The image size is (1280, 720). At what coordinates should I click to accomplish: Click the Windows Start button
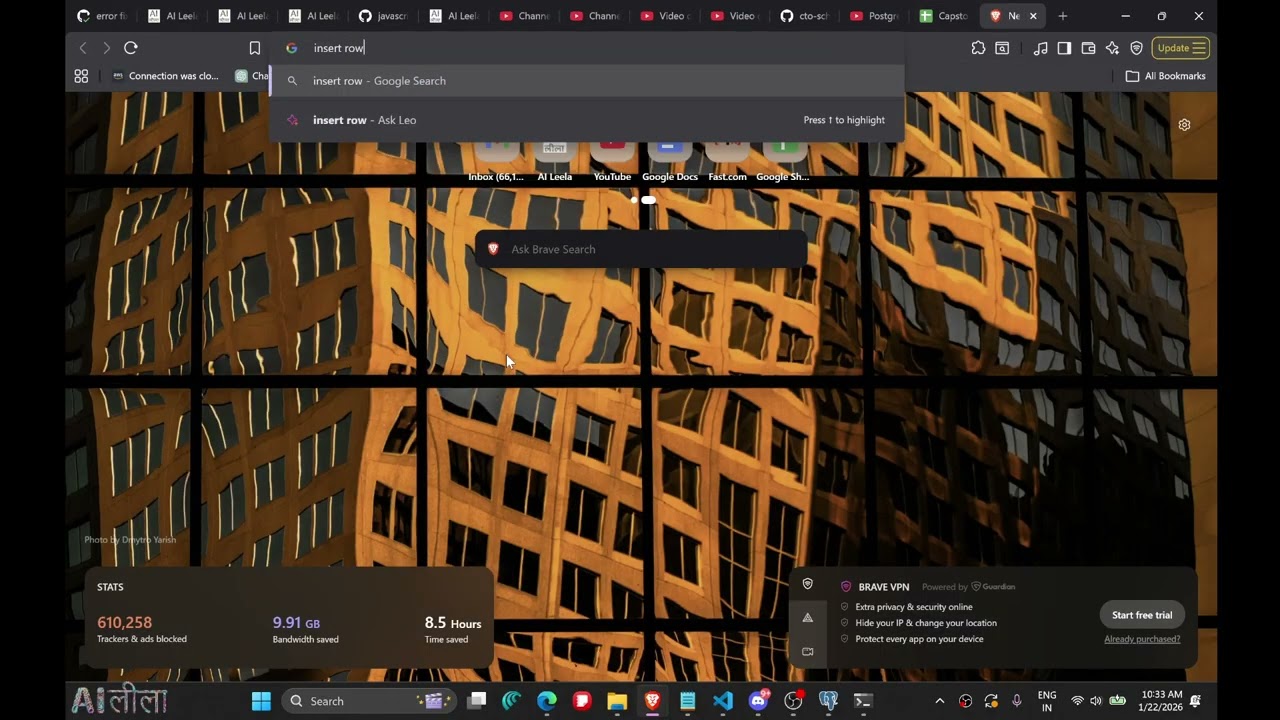(x=261, y=701)
